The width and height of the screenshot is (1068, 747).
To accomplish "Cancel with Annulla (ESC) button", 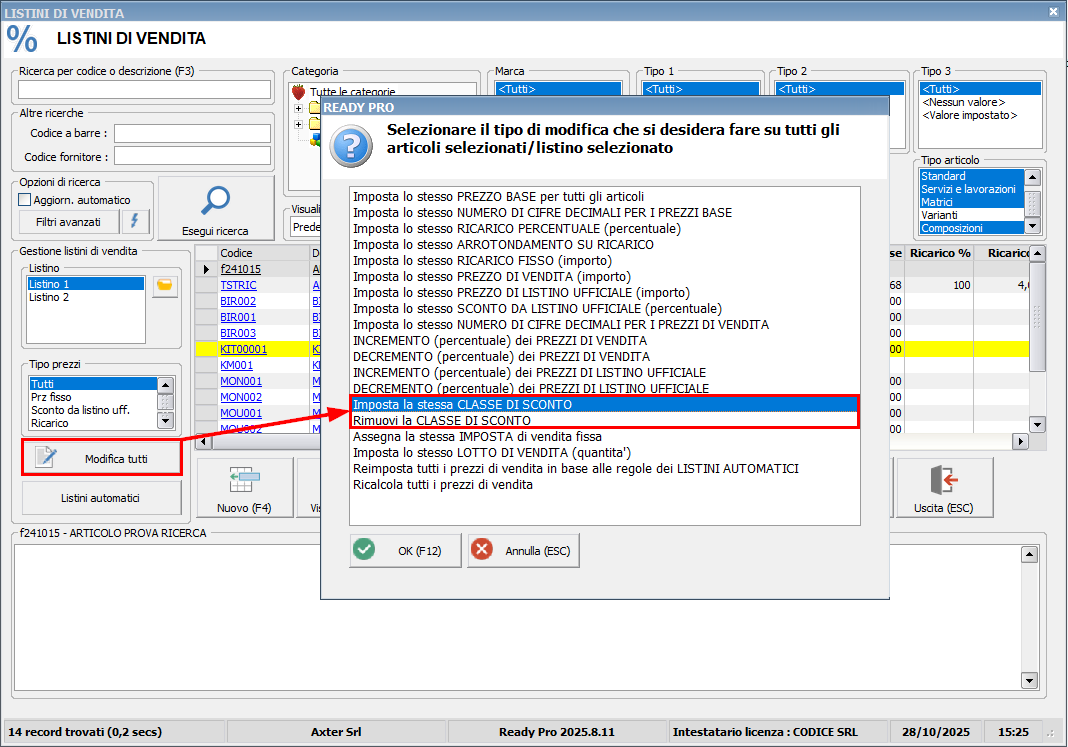I will point(523,550).
